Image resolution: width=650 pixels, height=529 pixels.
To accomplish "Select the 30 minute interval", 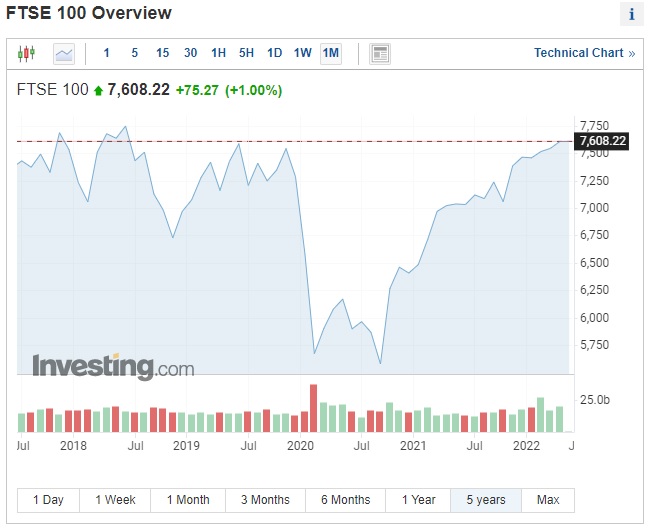I will point(191,53).
